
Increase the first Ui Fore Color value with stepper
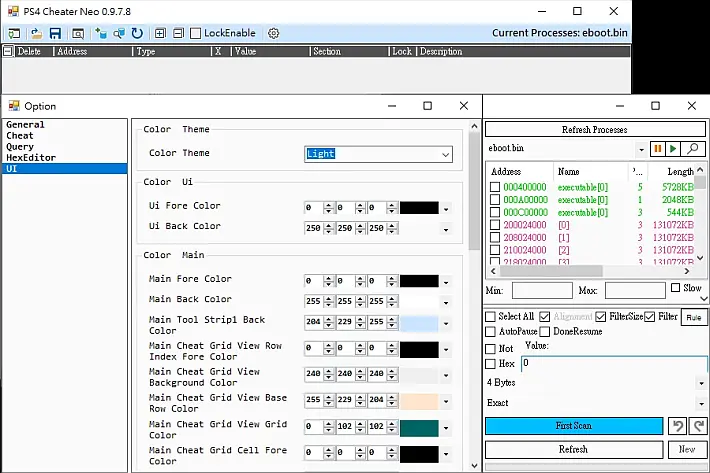coord(329,205)
